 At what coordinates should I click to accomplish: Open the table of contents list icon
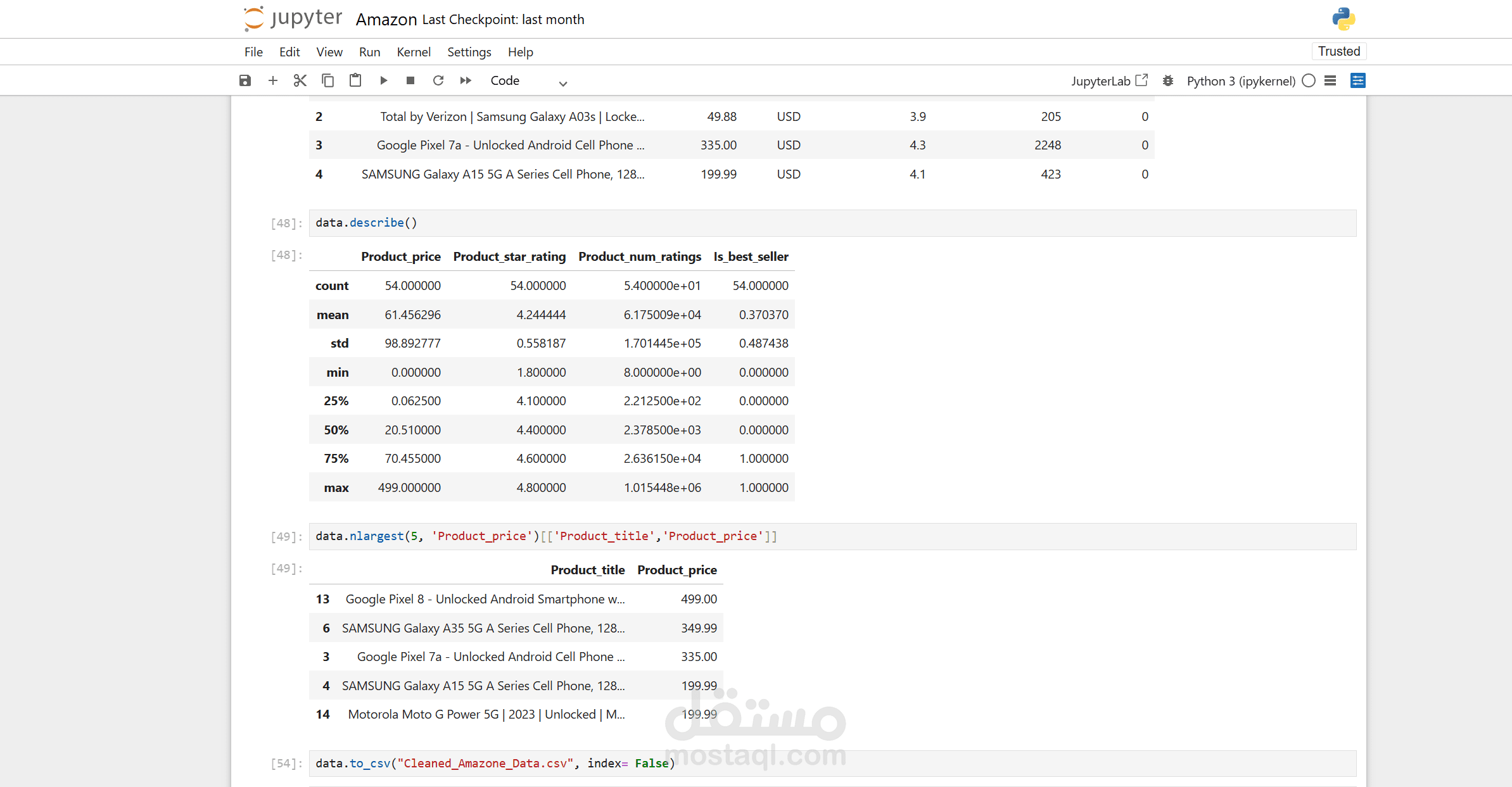1330,80
